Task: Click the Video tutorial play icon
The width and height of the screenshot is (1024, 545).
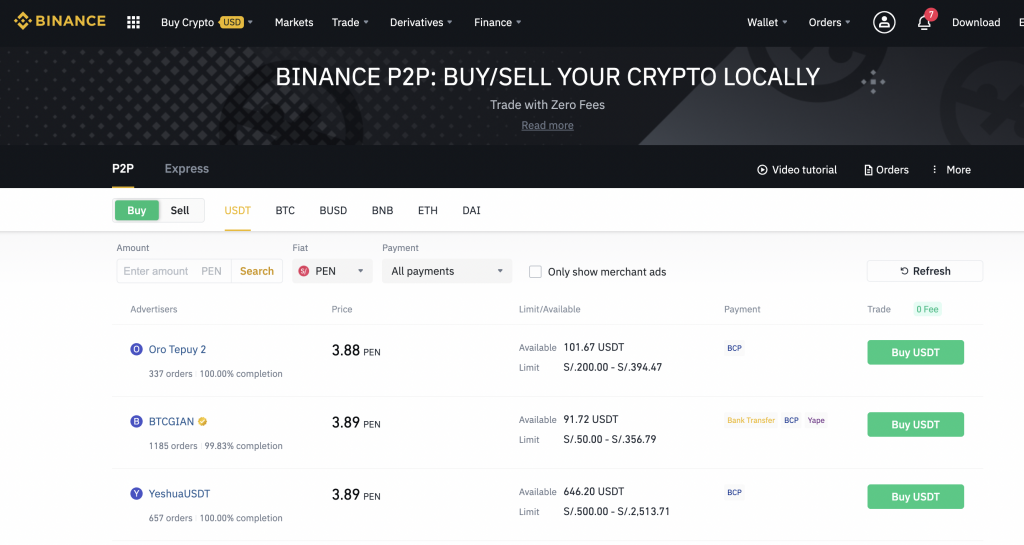Action: pyautogui.click(x=762, y=170)
